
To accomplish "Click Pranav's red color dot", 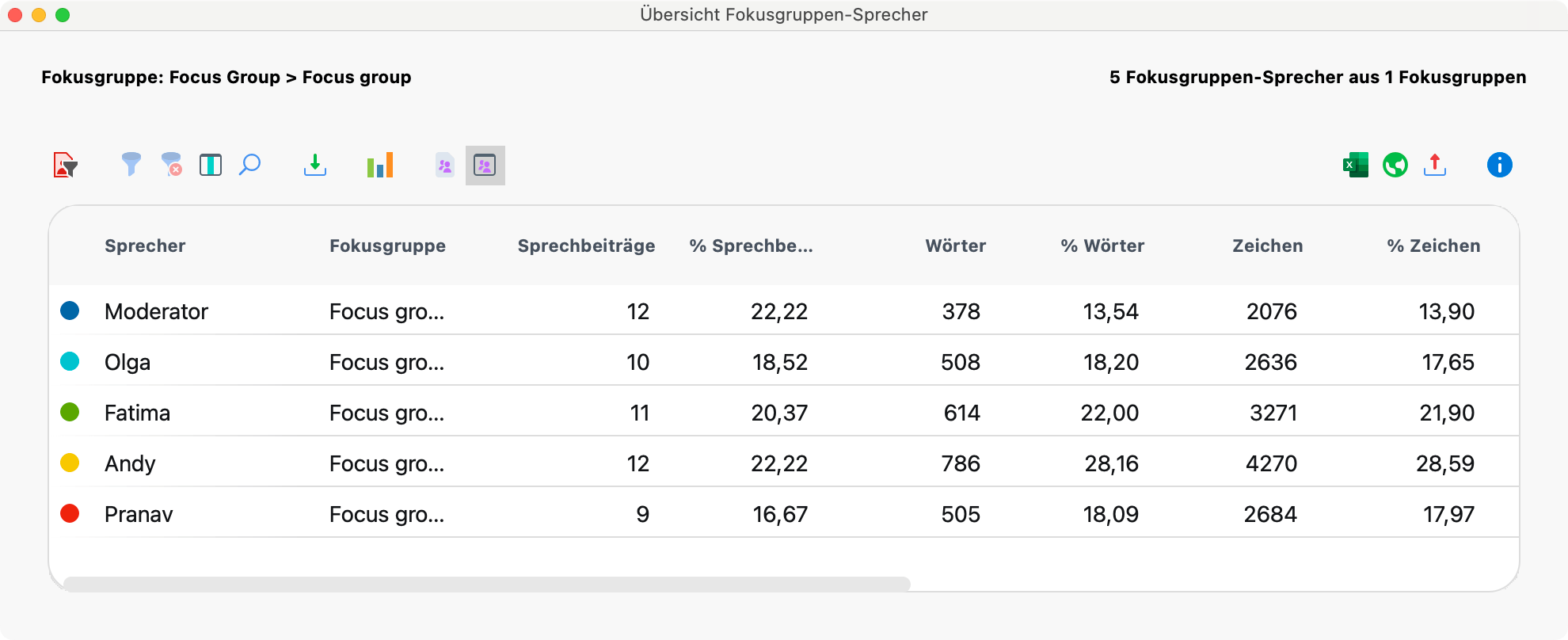I will pos(70,513).
